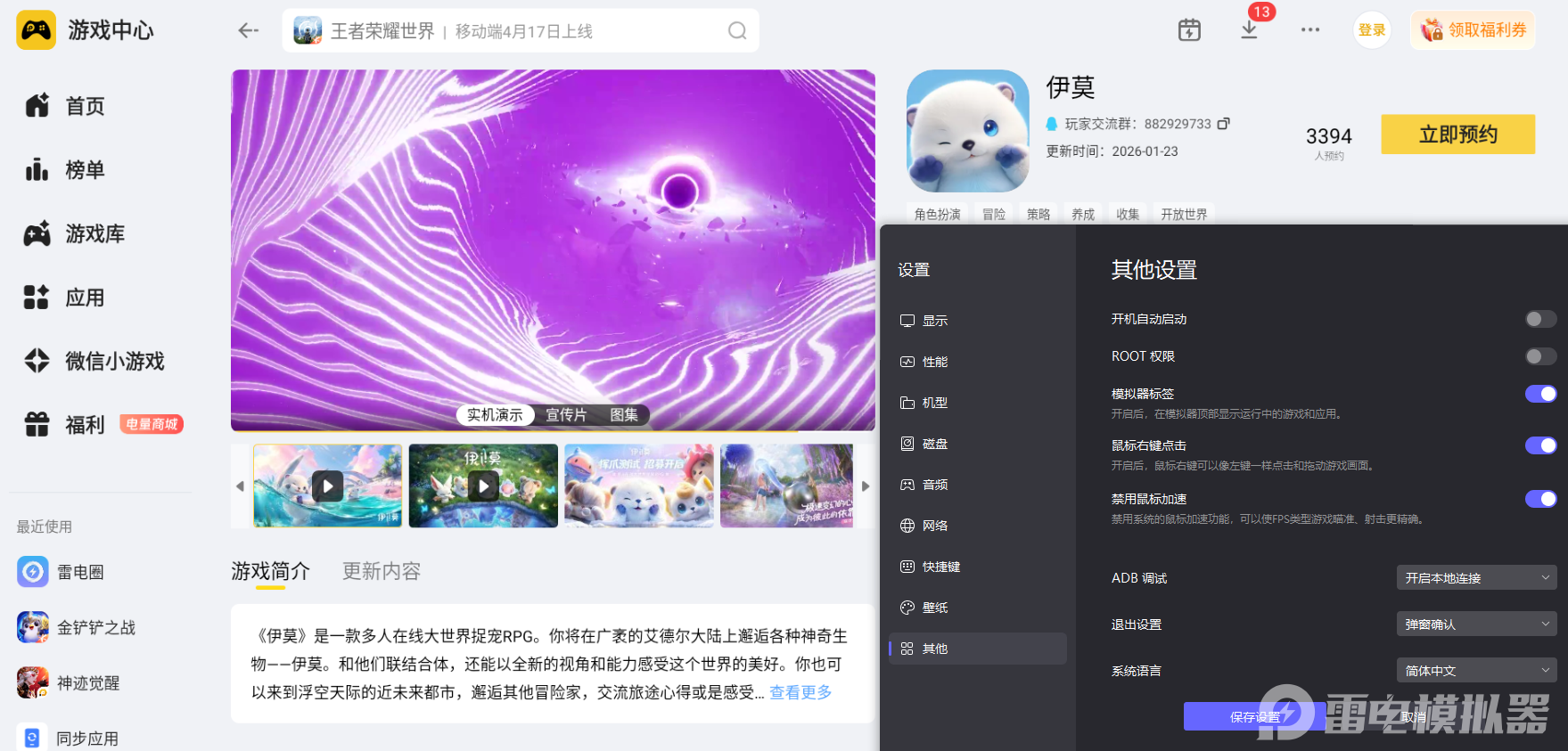Copy the player group number icon

pos(1224,124)
